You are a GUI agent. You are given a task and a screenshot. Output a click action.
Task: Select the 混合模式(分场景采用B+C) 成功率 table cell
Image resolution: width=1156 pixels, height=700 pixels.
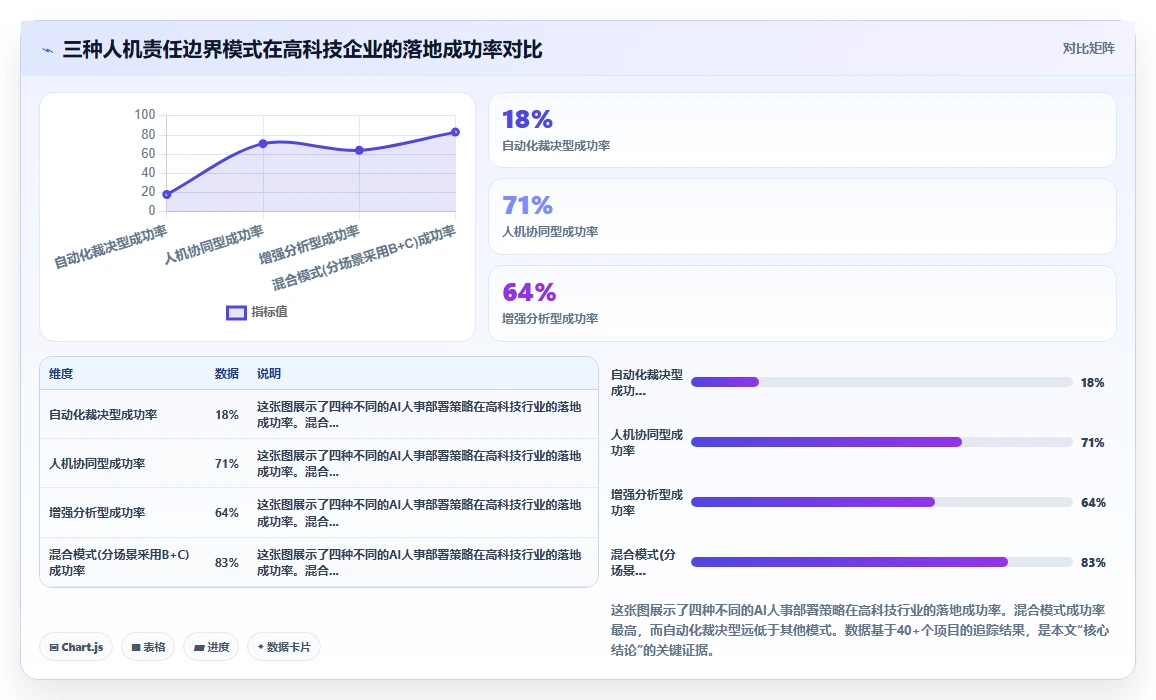pyautogui.click(x=119, y=562)
